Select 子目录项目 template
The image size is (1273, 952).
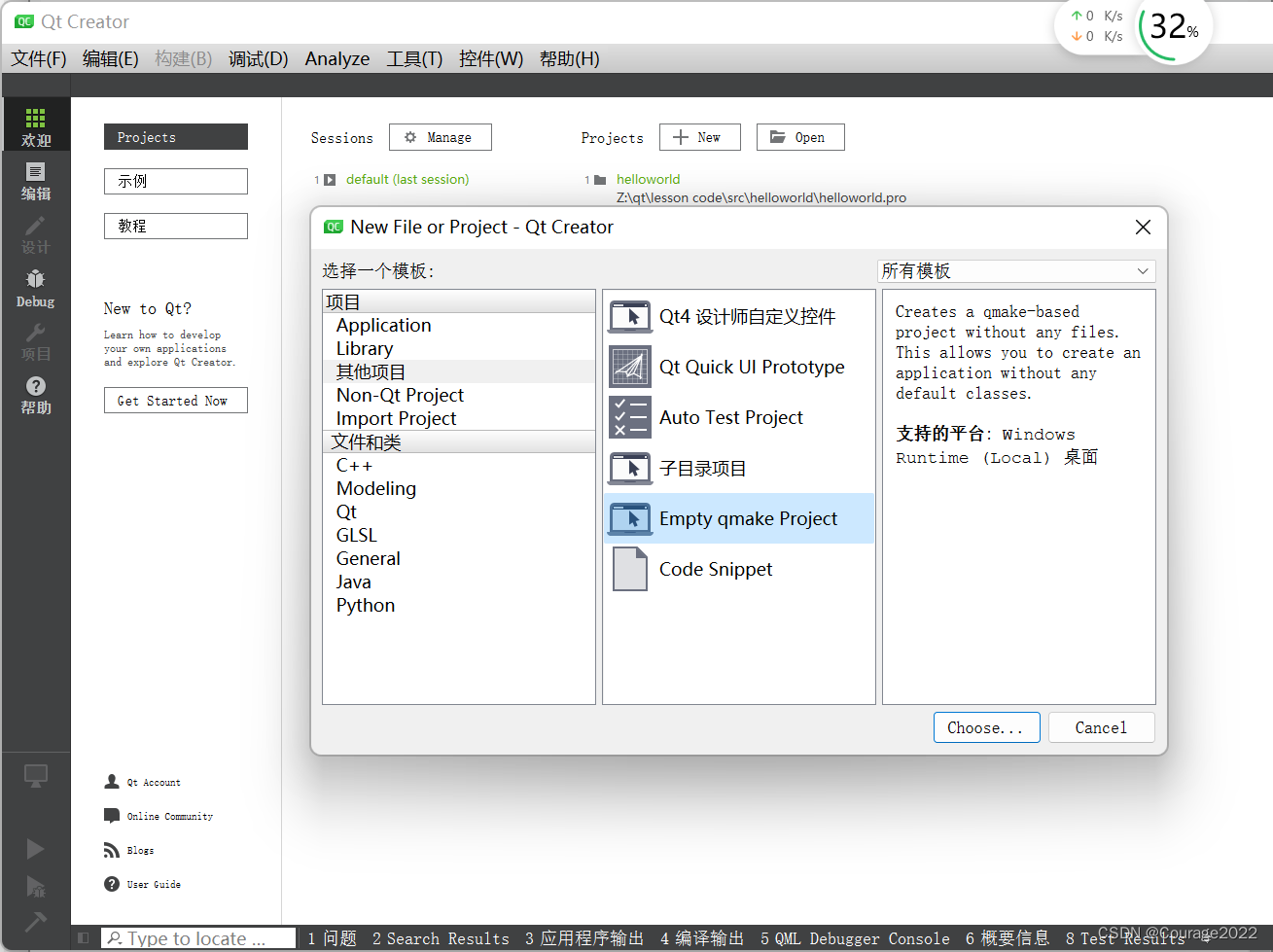[739, 468]
